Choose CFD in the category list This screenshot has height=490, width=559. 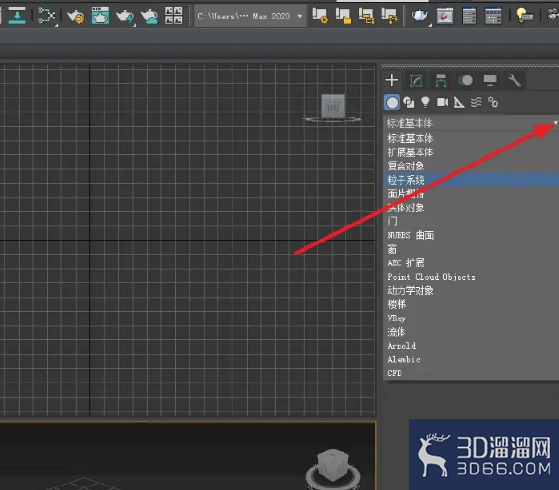point(471,373)
